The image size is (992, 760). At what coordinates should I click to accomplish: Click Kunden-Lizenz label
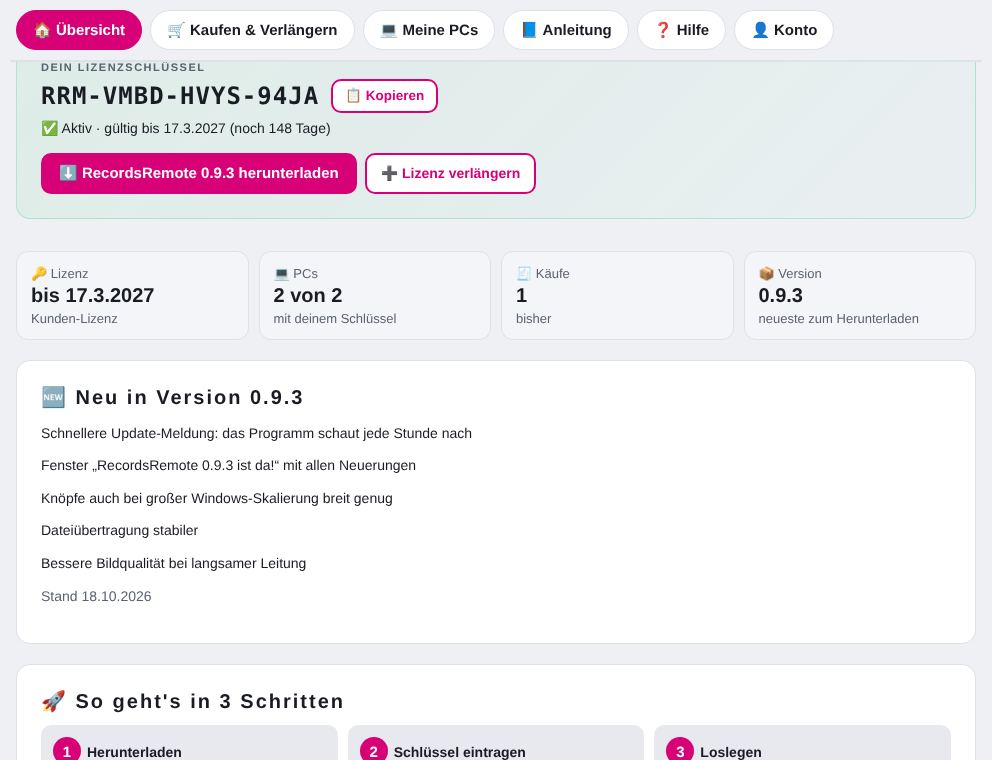click(74, 319)
